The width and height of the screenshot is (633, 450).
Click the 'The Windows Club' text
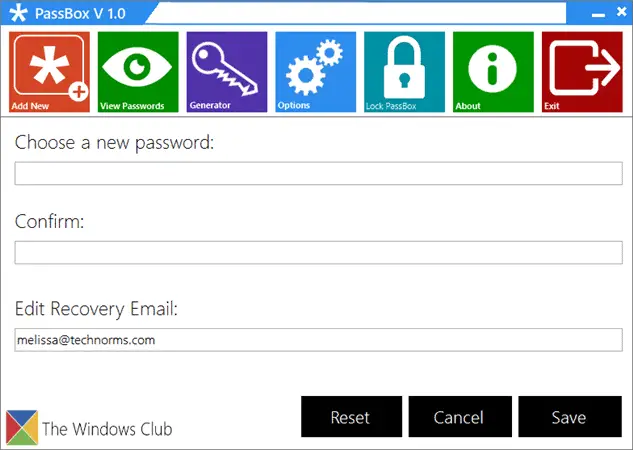(107, 429)
